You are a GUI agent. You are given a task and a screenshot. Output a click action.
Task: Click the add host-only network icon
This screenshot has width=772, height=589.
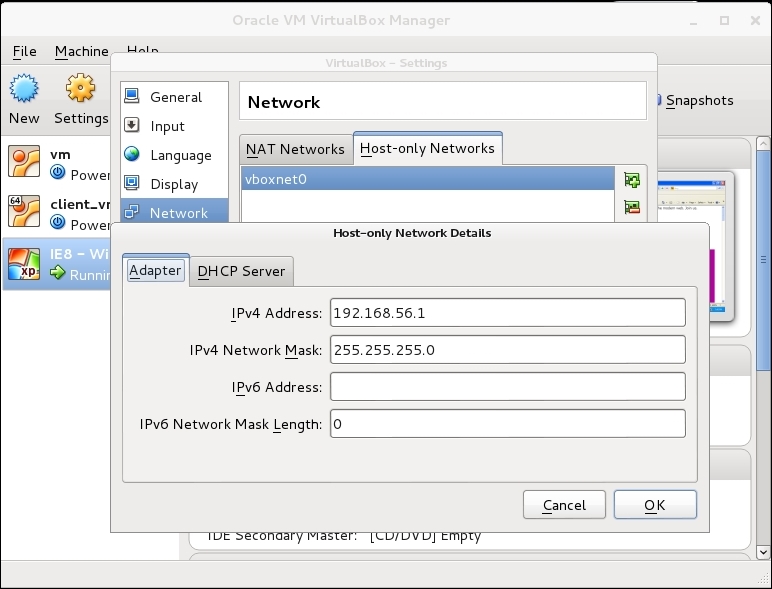[x=632, y=180]
